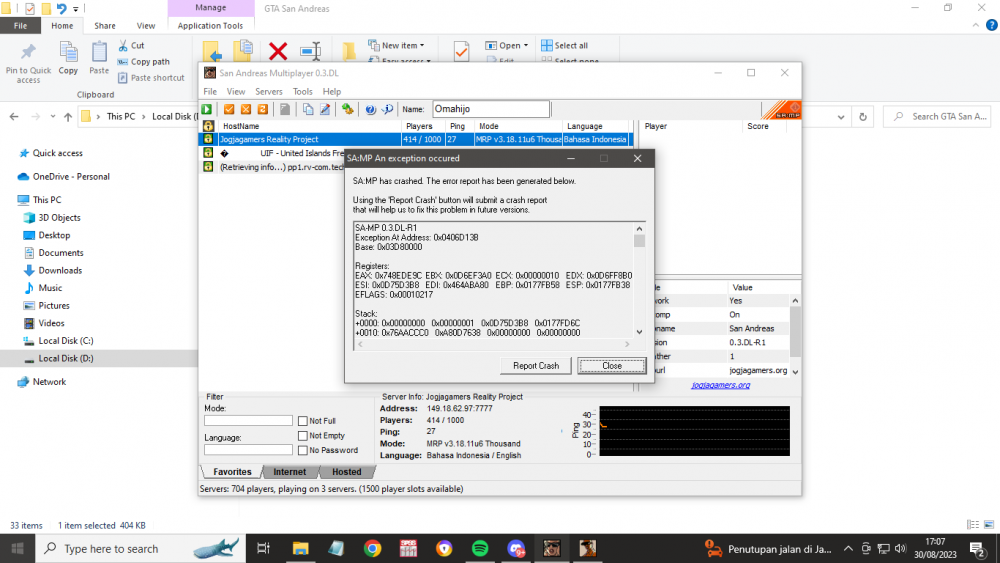Click the Language filter input field

pyautogui.click(x=248, y=450)
